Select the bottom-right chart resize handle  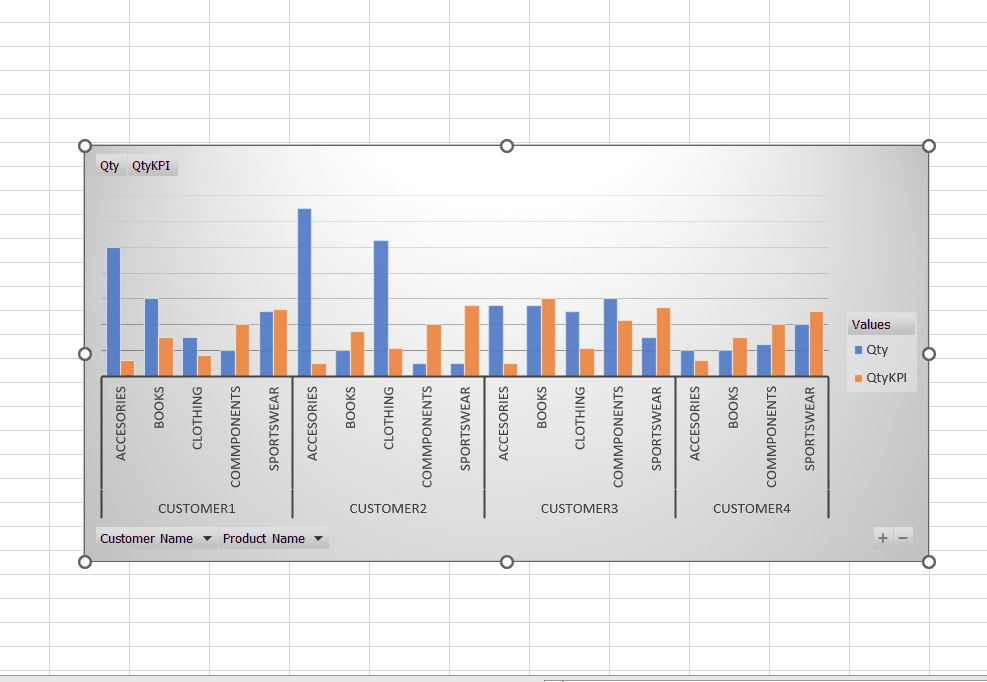click(x=928, y=562)
